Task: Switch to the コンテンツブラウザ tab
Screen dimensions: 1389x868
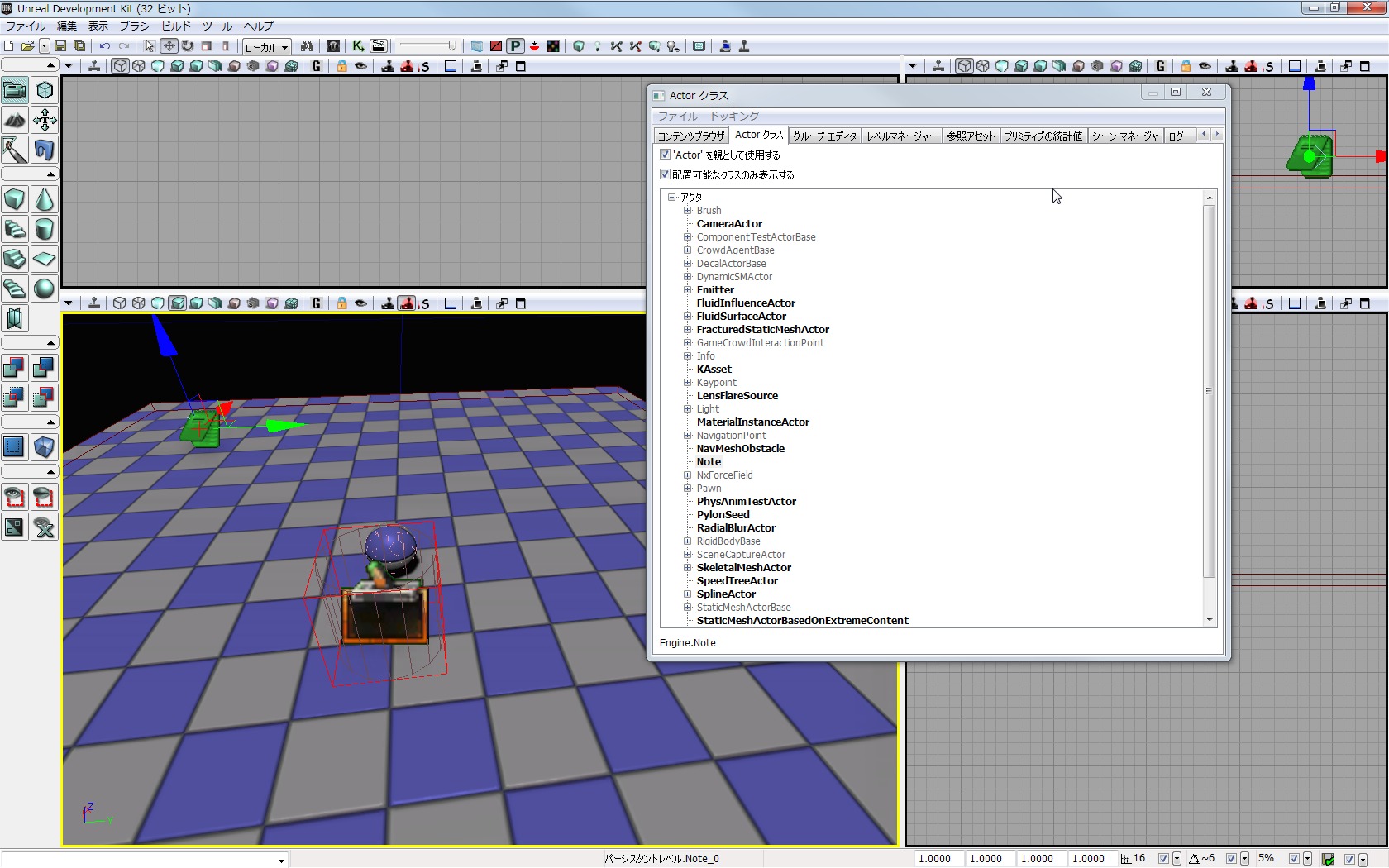Action: [x=691, y=136]
